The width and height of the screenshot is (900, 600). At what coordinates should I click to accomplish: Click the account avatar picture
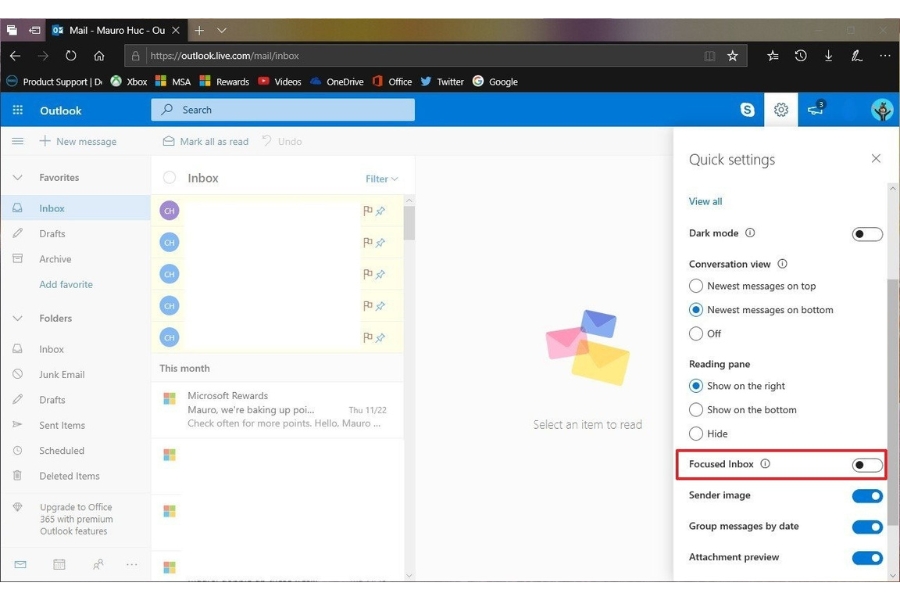click(881, 110)
